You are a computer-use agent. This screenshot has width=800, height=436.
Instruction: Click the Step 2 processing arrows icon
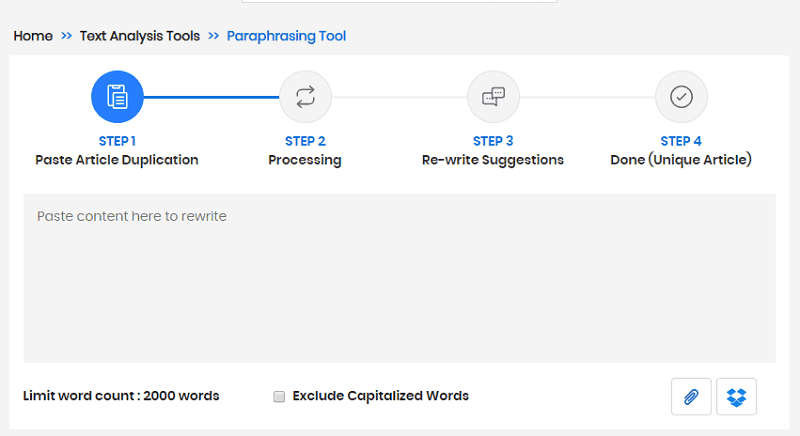coord(305,97)
